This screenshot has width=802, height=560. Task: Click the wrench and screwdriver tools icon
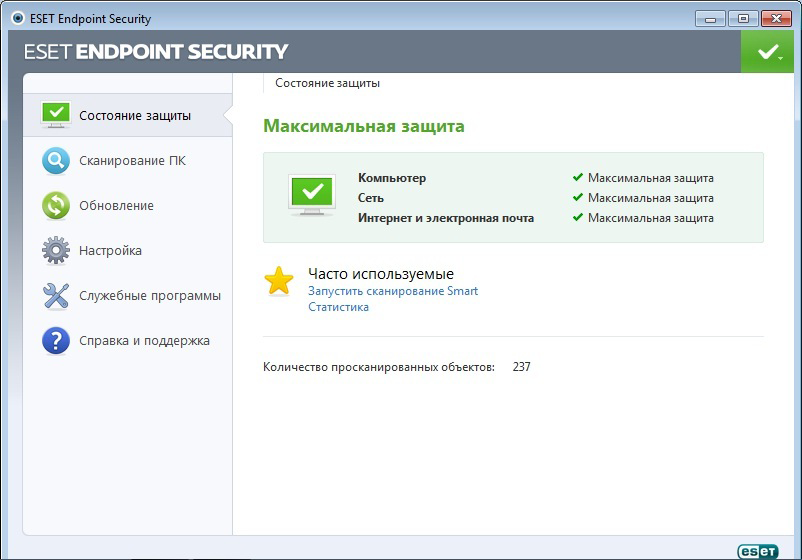(x=56, y=295)
